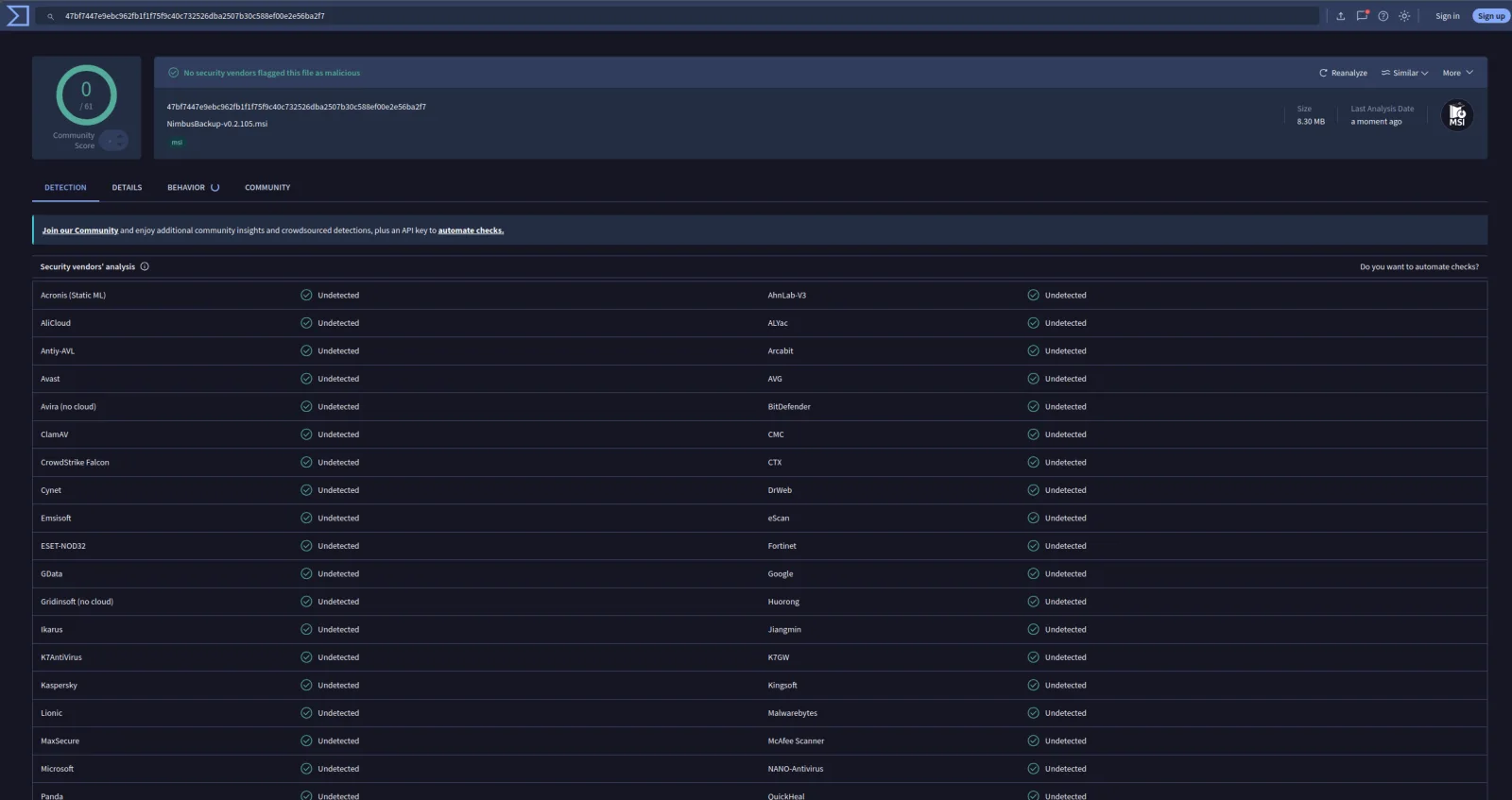Open the automate checks link
The width and height of the screenshot is (1512, 800).
coord(471,230)
